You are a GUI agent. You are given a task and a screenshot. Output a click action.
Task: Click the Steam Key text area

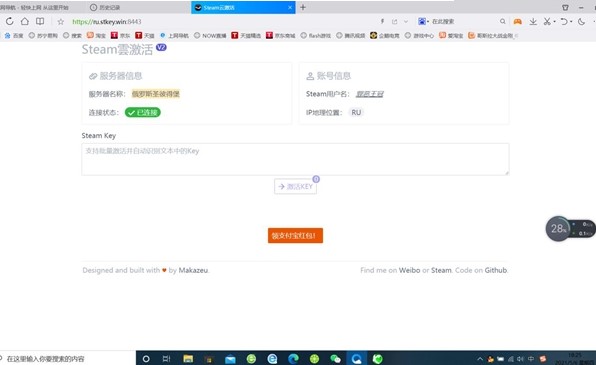(295, 159)
